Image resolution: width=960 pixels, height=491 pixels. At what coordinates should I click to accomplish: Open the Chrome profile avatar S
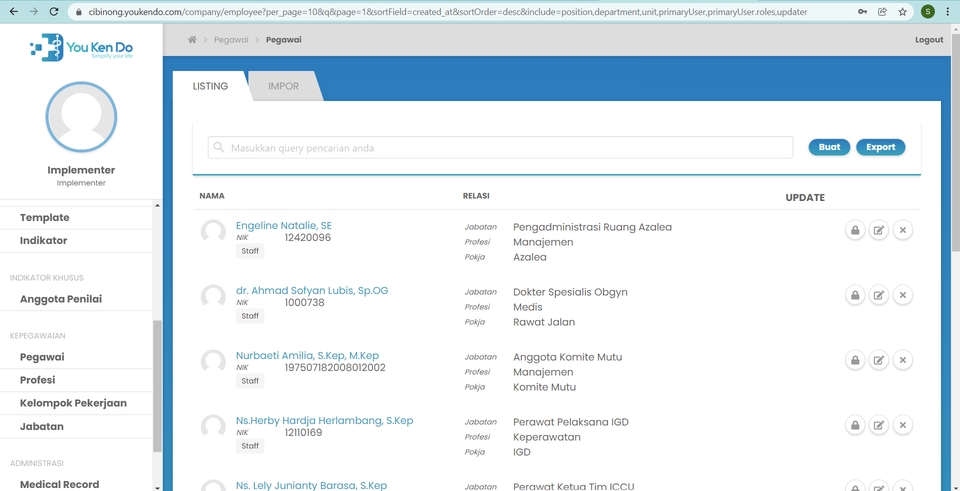928,12
